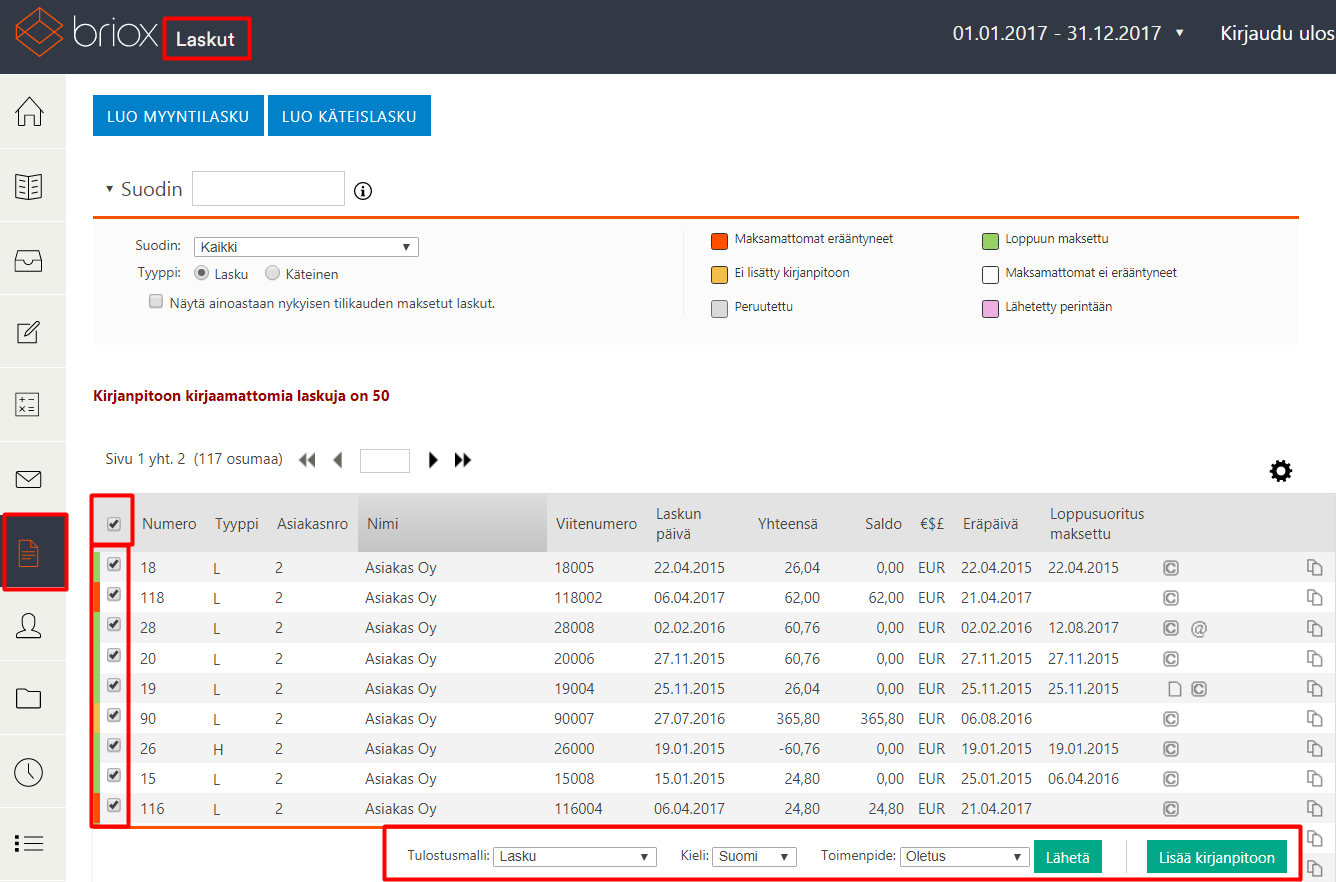Image resolution: width=1336 pixels, height=882 pixels.
Task: Uncheck the checkbox for invoice 28
Action: 114,625
